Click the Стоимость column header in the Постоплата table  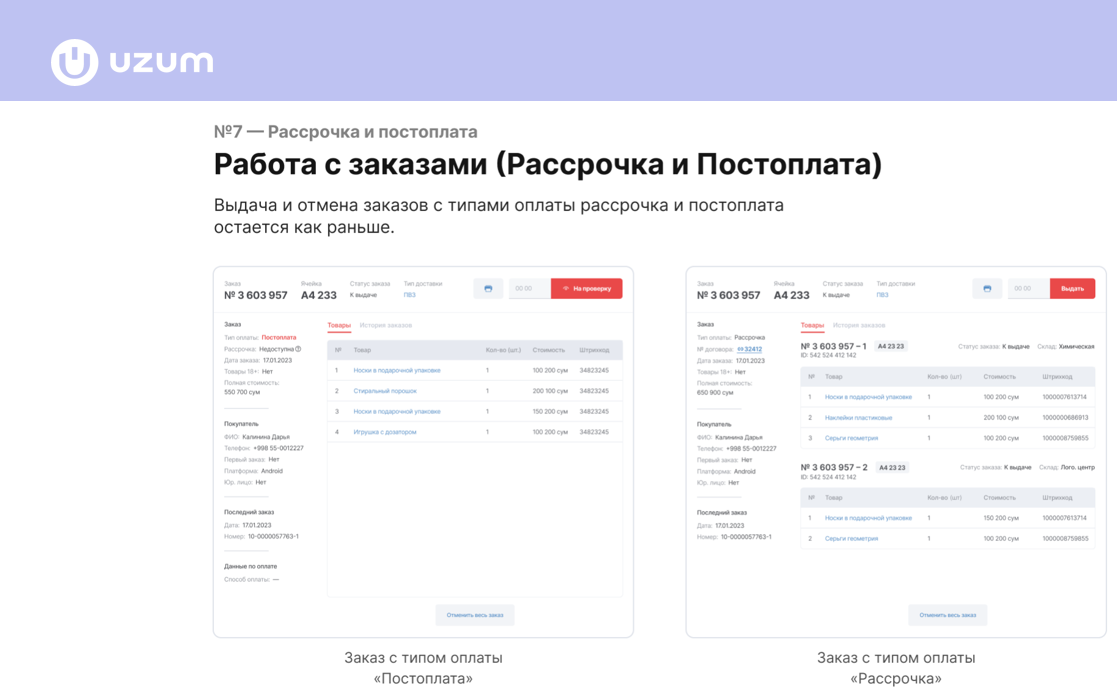pyautogui.click(x=549, y=350)
